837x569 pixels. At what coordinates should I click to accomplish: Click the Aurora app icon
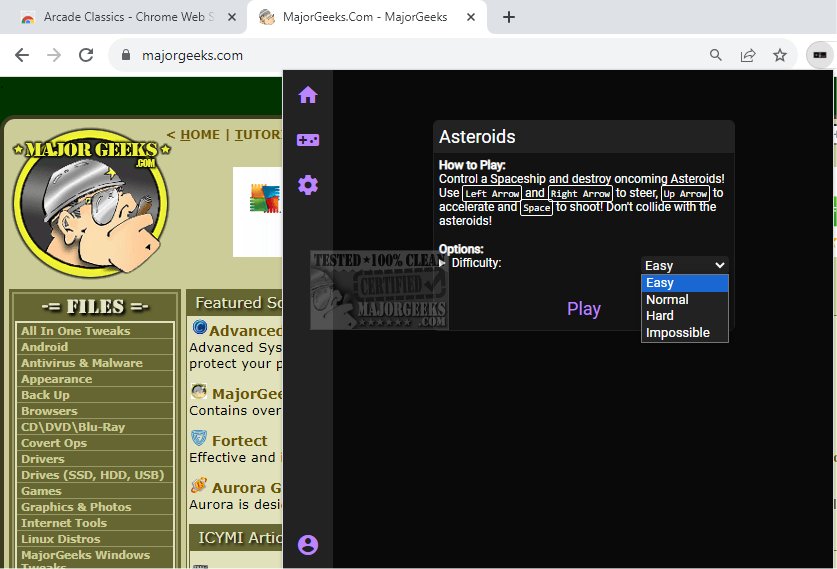click(x=199, y=485)
